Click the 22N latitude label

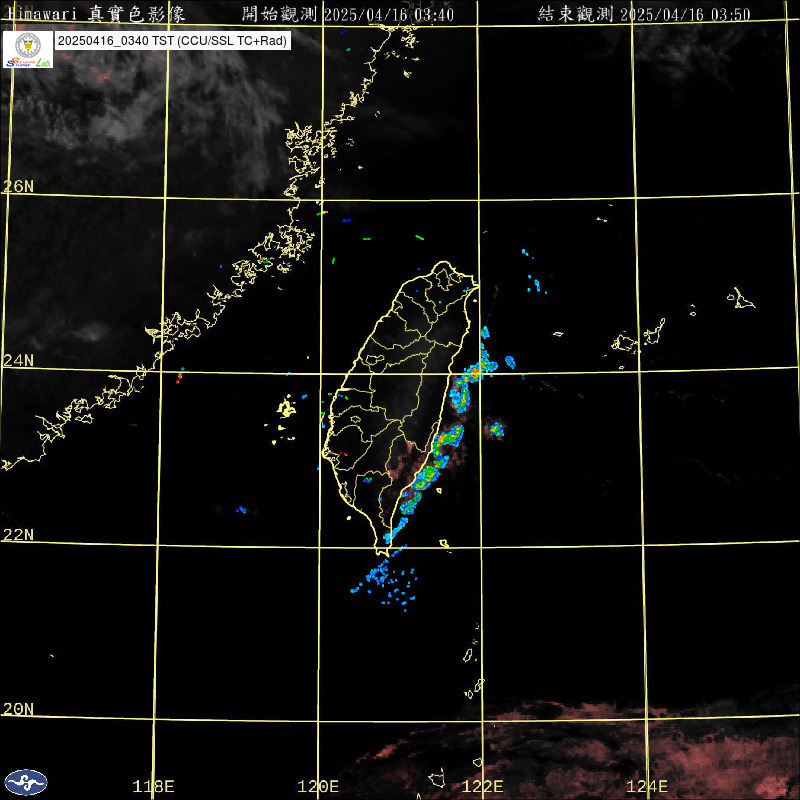pos(18,534)
